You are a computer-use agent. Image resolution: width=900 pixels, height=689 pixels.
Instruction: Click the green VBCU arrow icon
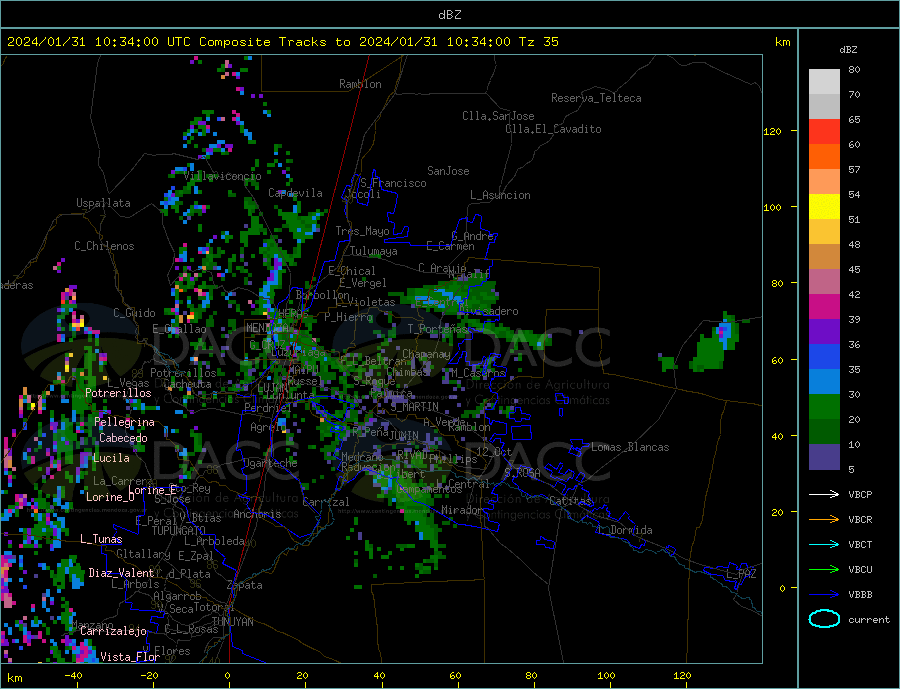pyautogui.click(x=824, y=570)
